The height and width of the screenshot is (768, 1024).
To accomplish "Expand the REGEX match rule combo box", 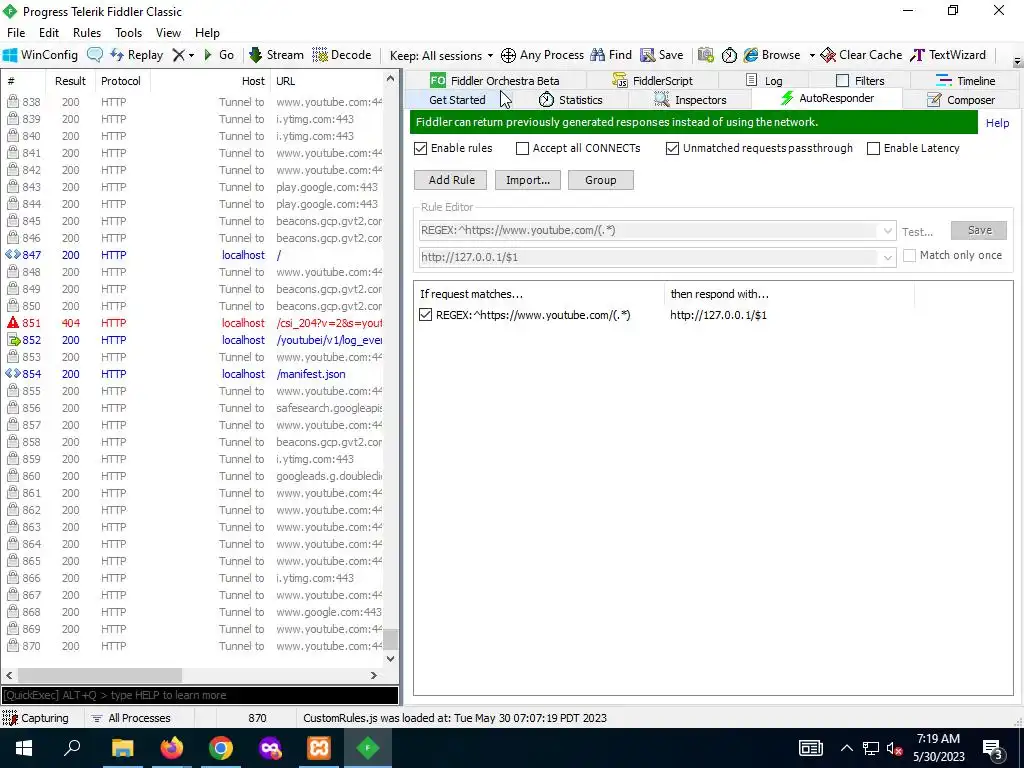I will click(887, 231).
